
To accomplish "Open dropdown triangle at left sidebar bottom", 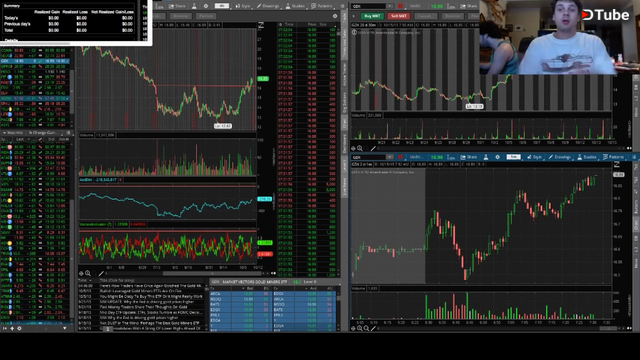I will [x=64, y=328].
